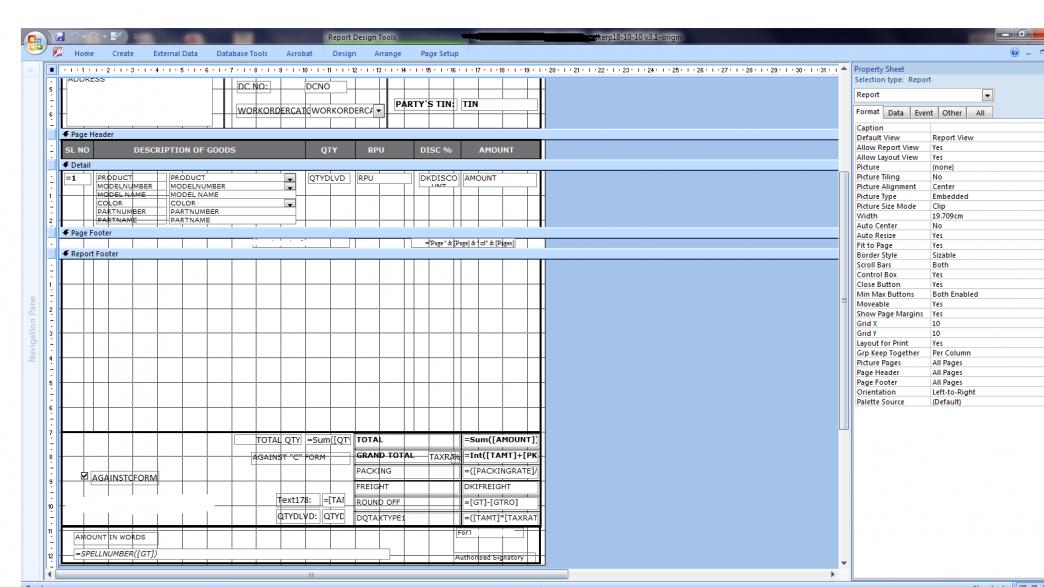Image resolution: width=1044 pixels, height=587 pixels.
Task: Open the Database Tools ribbon tab
Action: coord(242,53)
